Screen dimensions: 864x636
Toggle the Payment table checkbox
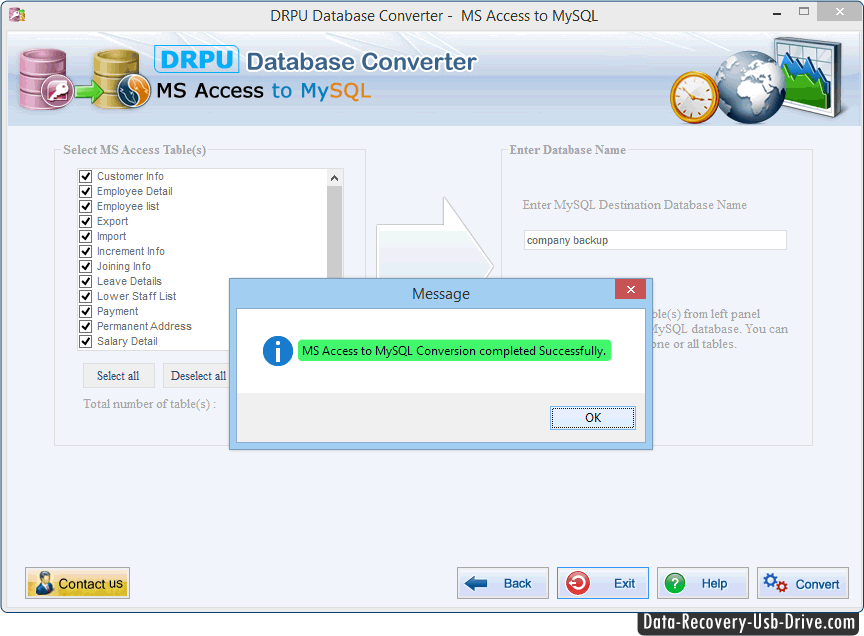pyautogui.click(x=85, y=311)
